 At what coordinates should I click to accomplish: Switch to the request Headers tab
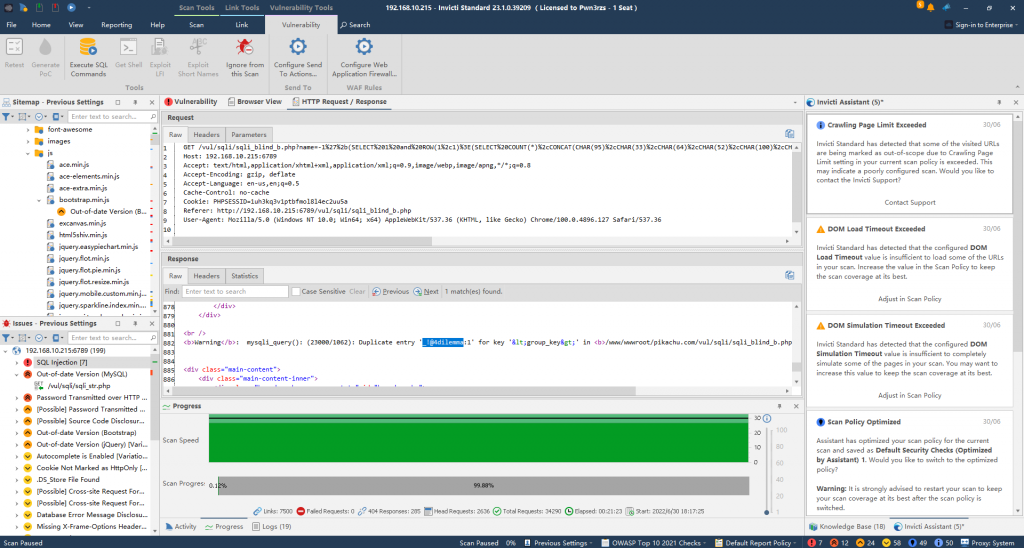point(206,134)
